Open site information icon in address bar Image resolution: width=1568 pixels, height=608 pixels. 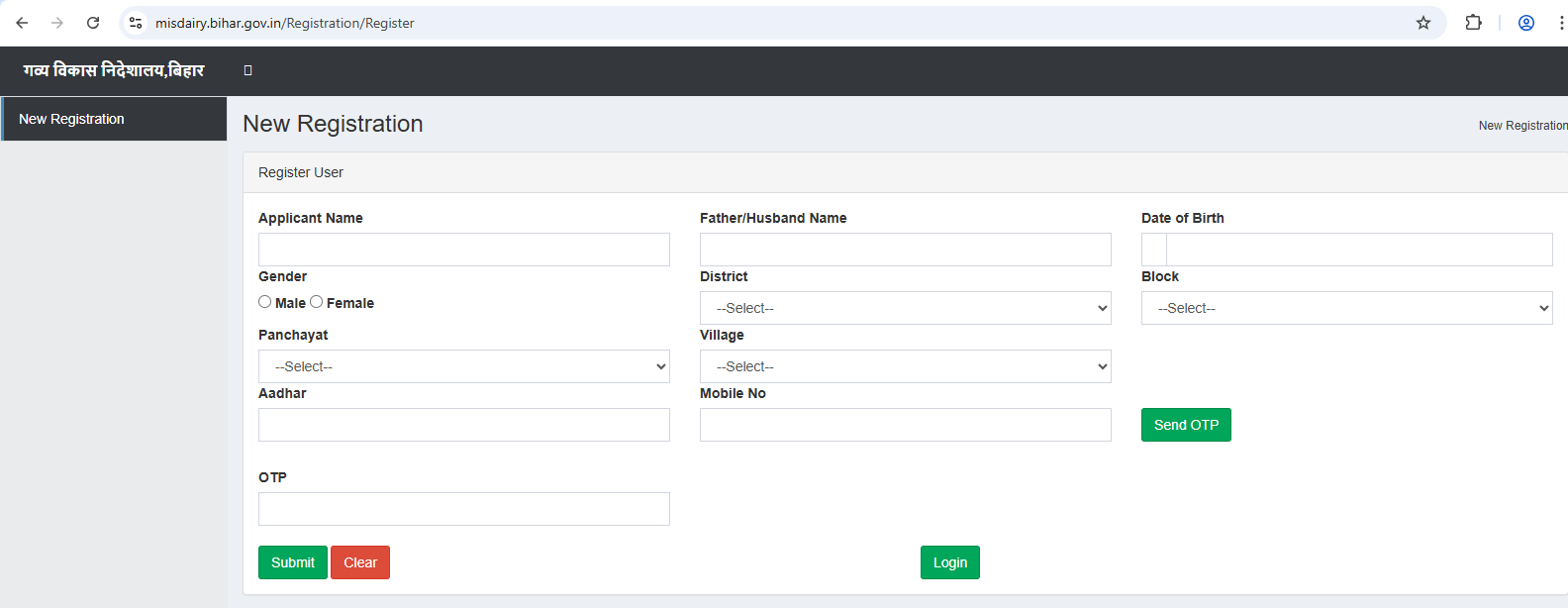pyautogui.click(x=136, y=23)
